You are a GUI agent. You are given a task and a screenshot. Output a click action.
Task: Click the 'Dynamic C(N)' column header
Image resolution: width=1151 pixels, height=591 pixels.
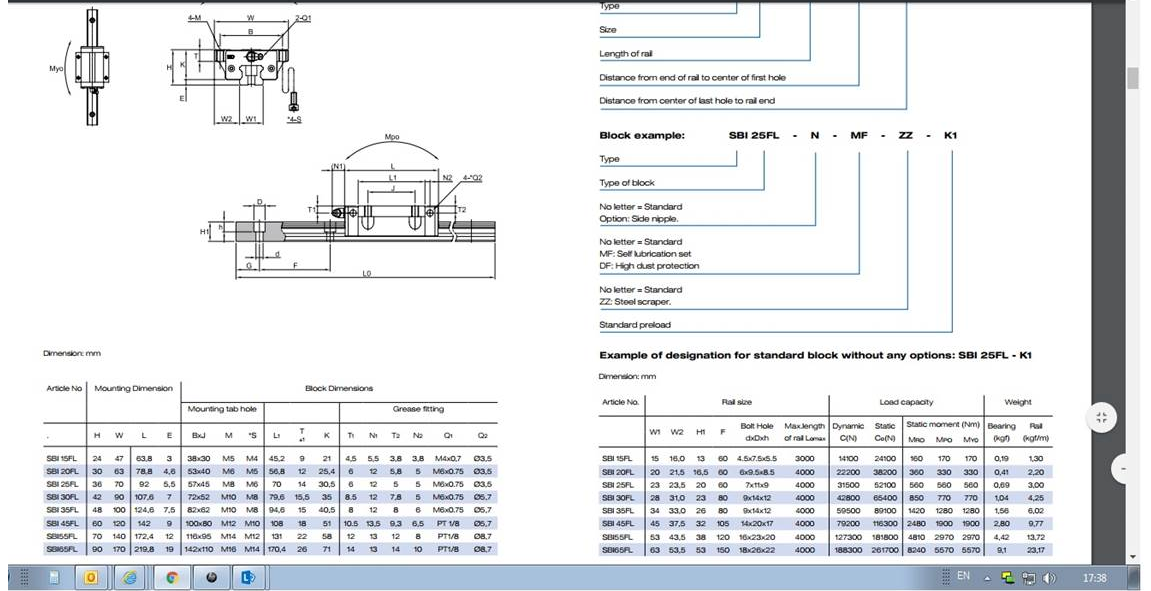pos(848,432)
